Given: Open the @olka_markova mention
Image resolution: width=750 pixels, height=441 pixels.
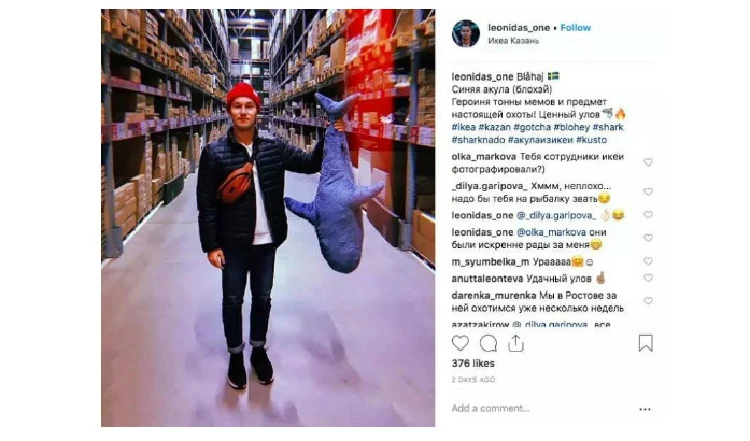Looking at the screenshot, I should (x=551, y=232).
